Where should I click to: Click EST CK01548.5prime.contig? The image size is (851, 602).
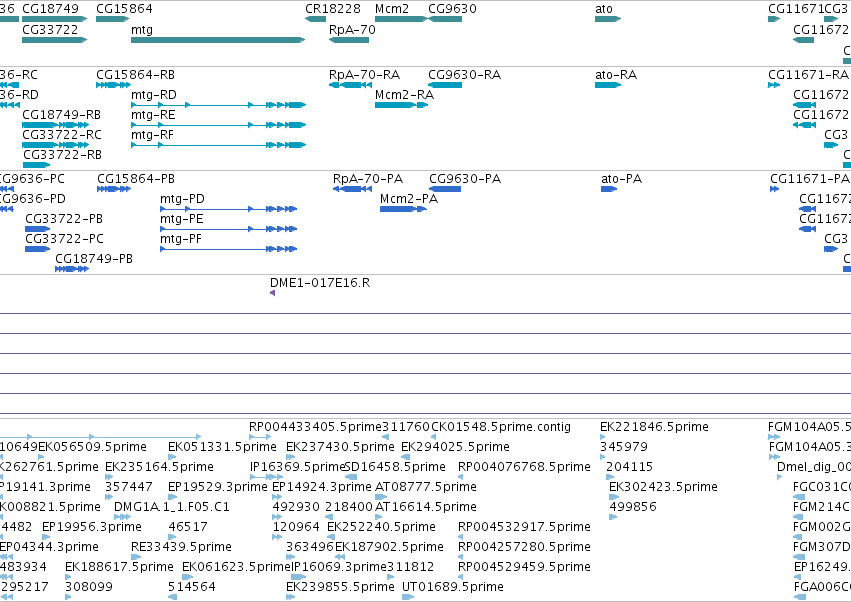click(501, 427)
